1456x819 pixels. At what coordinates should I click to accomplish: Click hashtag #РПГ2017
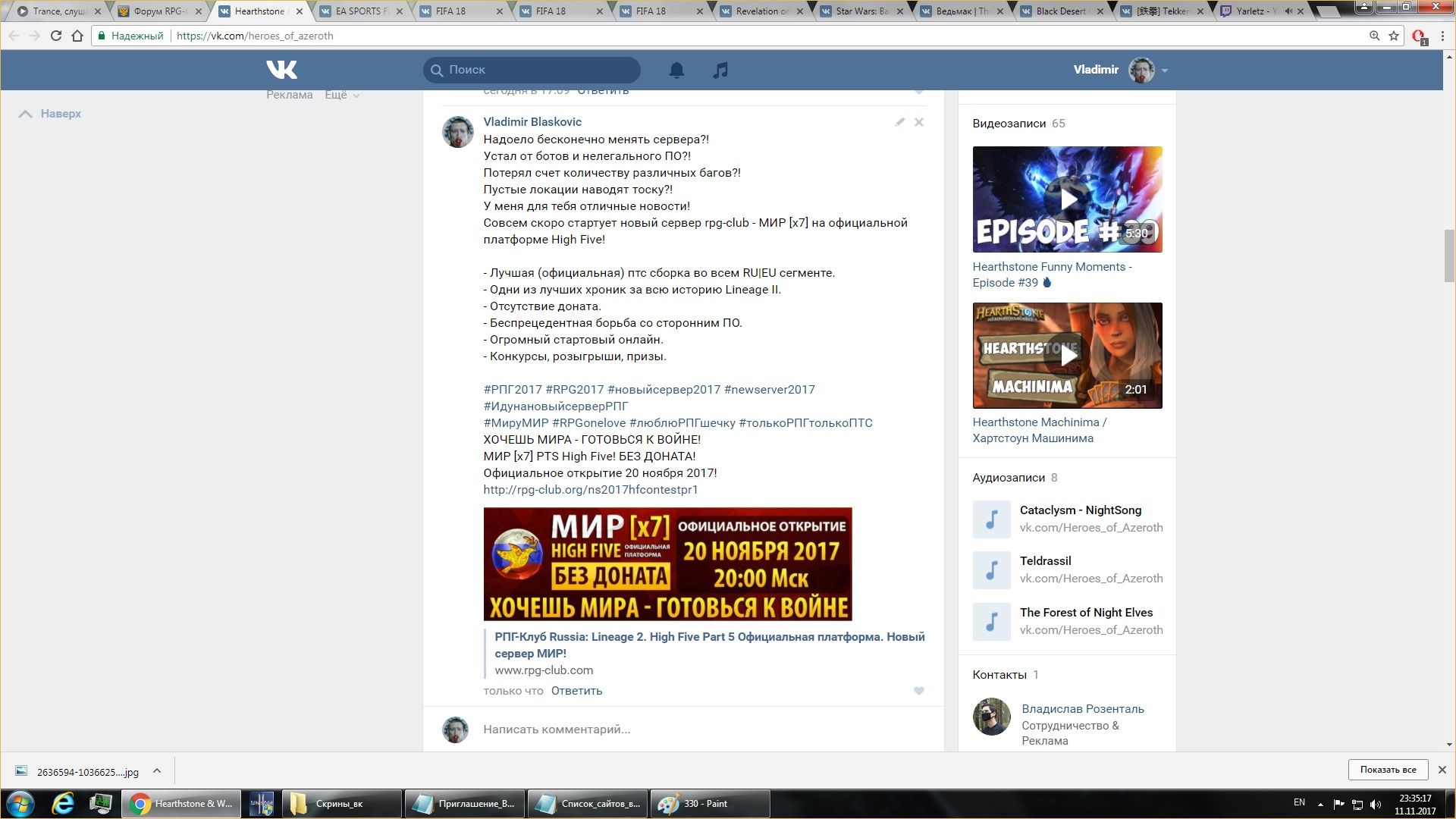coord(513,390)
